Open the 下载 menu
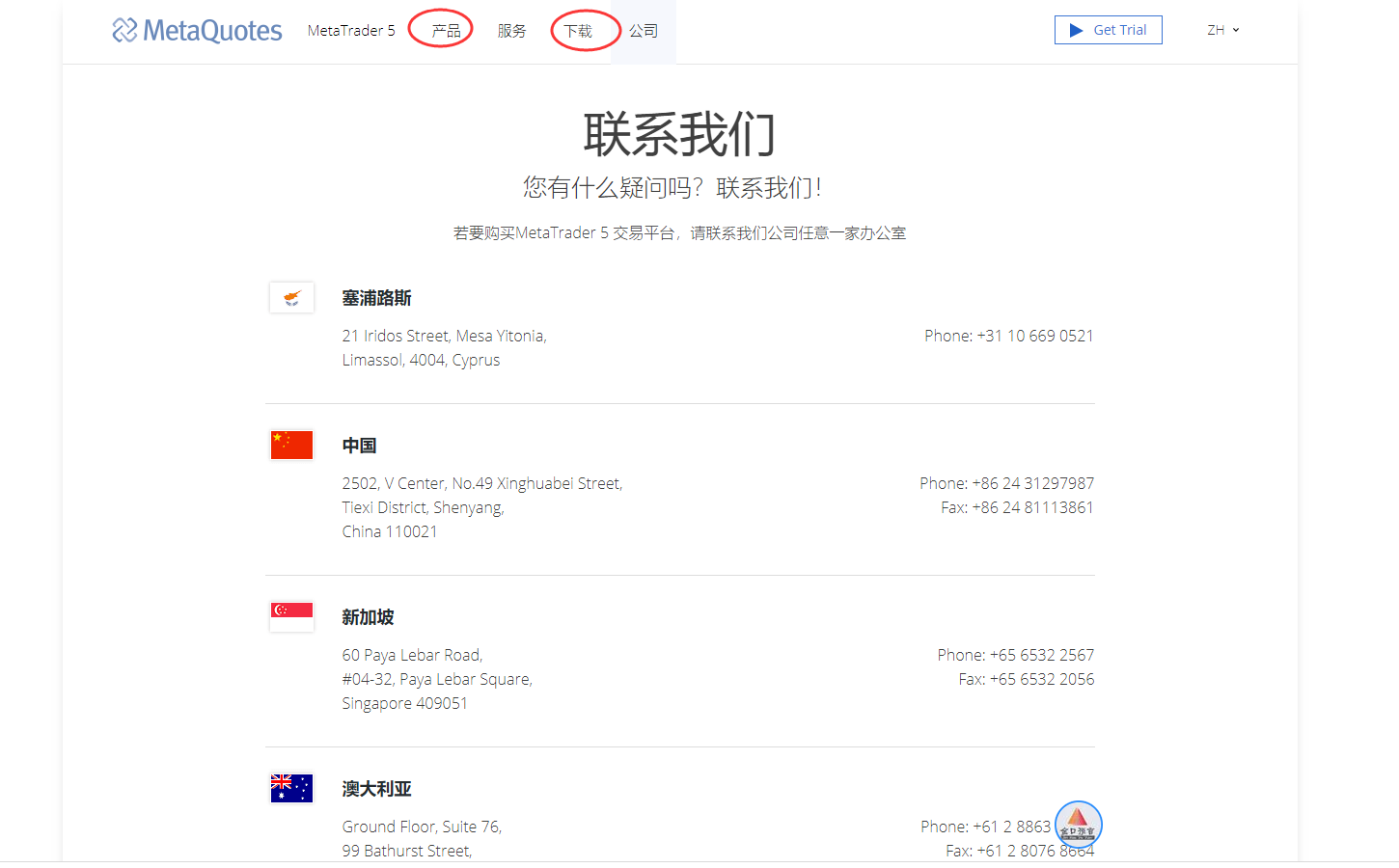Screen dimensions: 1399x868 578,31
